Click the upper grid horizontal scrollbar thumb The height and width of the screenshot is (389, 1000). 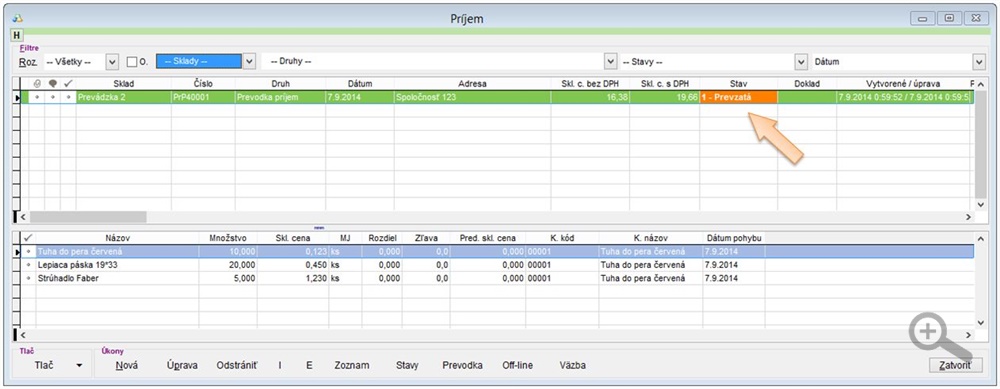[88, 217]
